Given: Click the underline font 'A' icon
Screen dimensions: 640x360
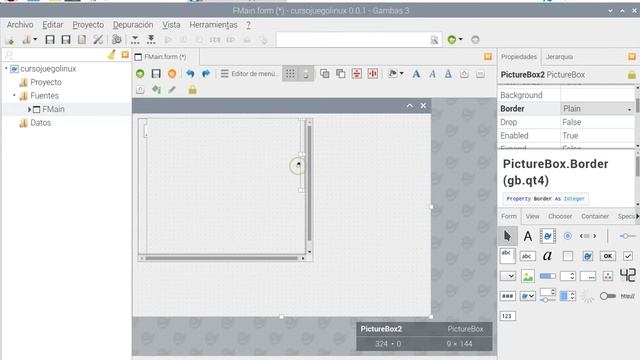Looking at the screenshot, I should (x=448, y=74).
